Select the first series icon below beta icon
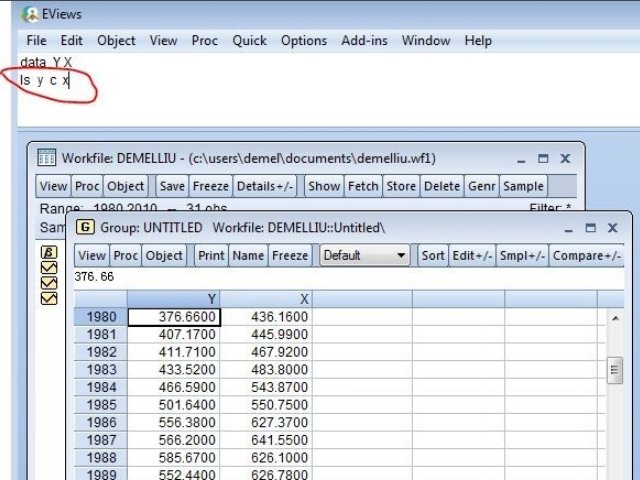This screenshot has width=640, height=480. click(x=49, y=268)
